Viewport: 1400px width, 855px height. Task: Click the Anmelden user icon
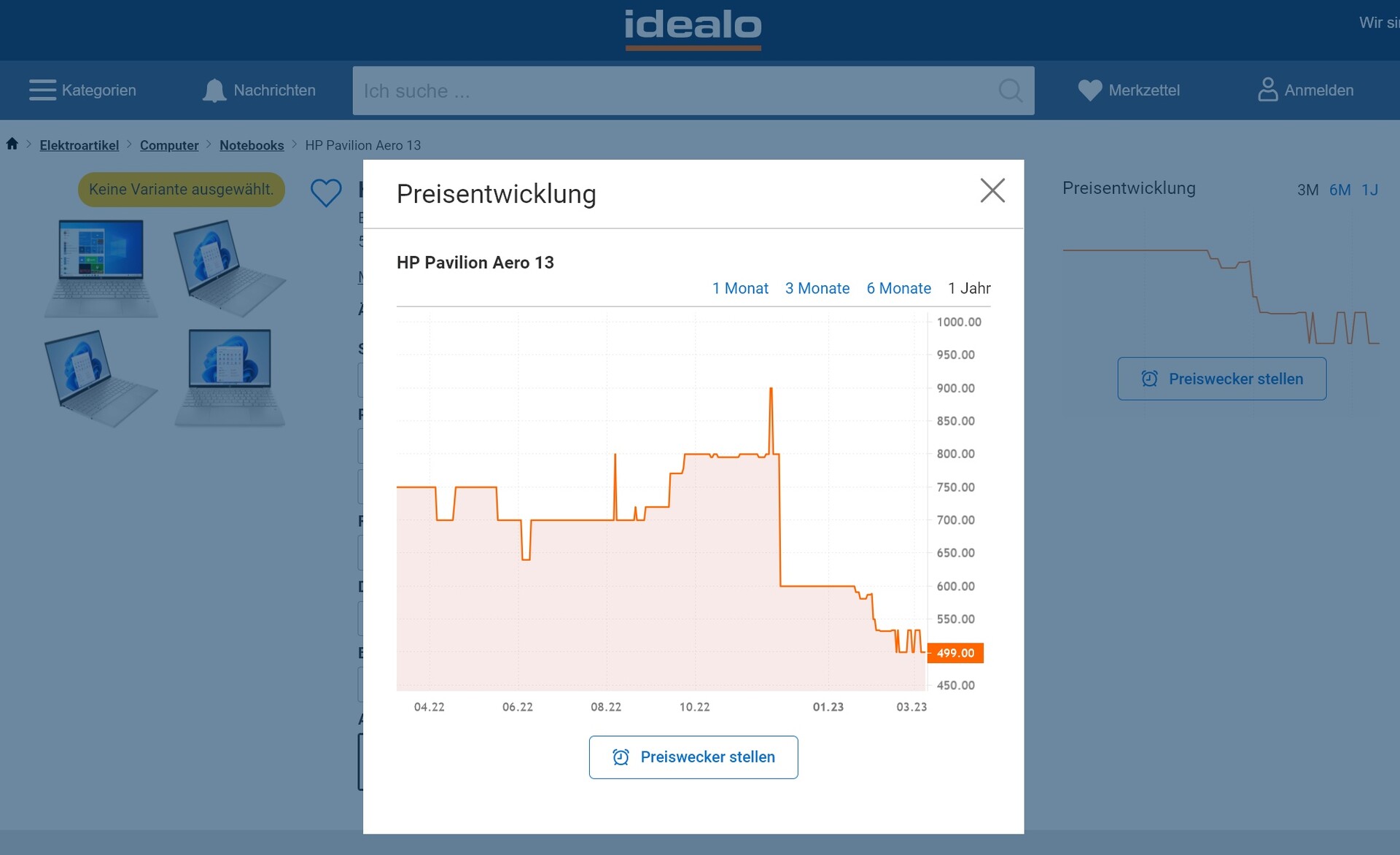pos(1267,90)
